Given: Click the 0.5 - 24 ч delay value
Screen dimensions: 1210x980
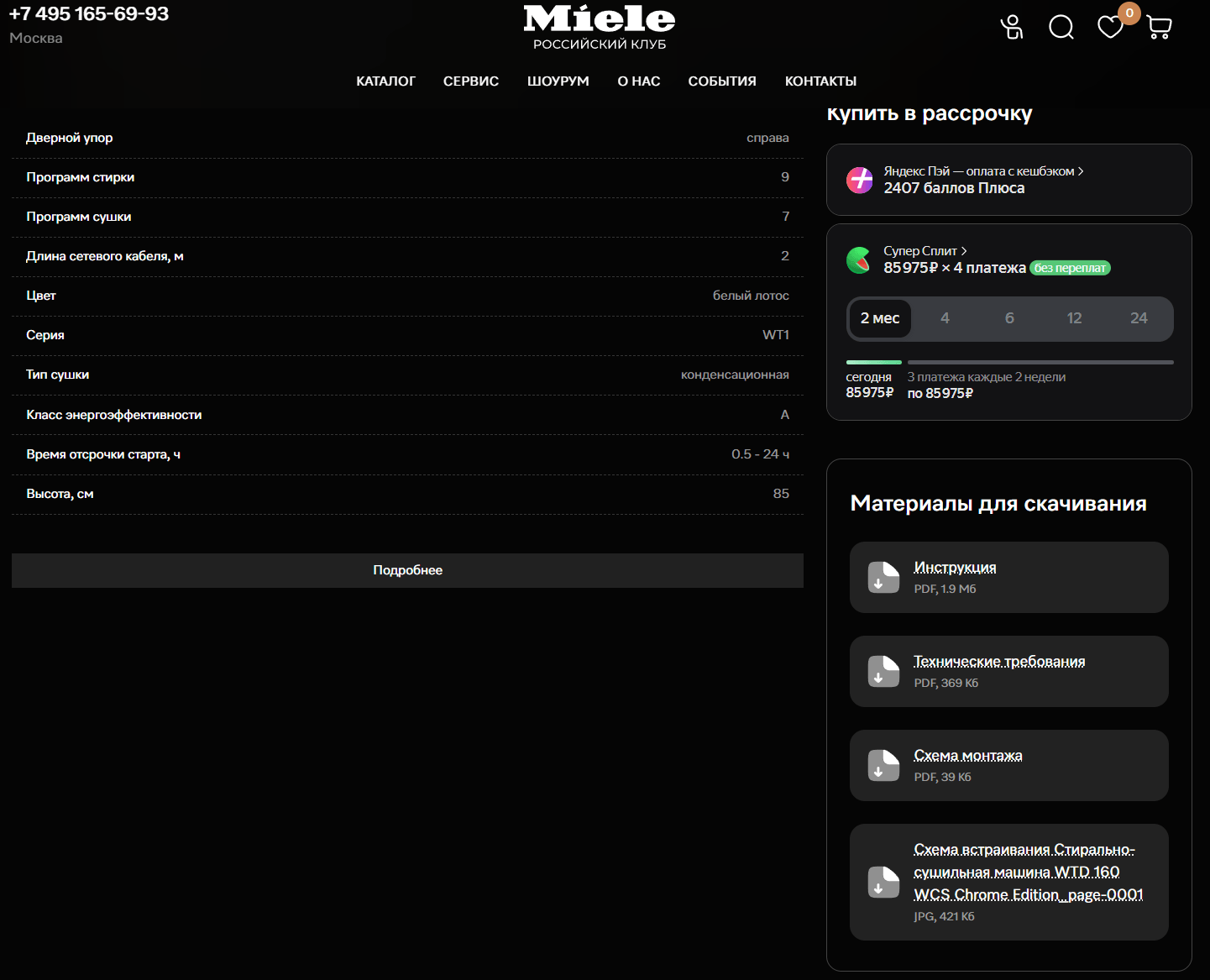Looking at the screenshot, I should tap(760, 454).
